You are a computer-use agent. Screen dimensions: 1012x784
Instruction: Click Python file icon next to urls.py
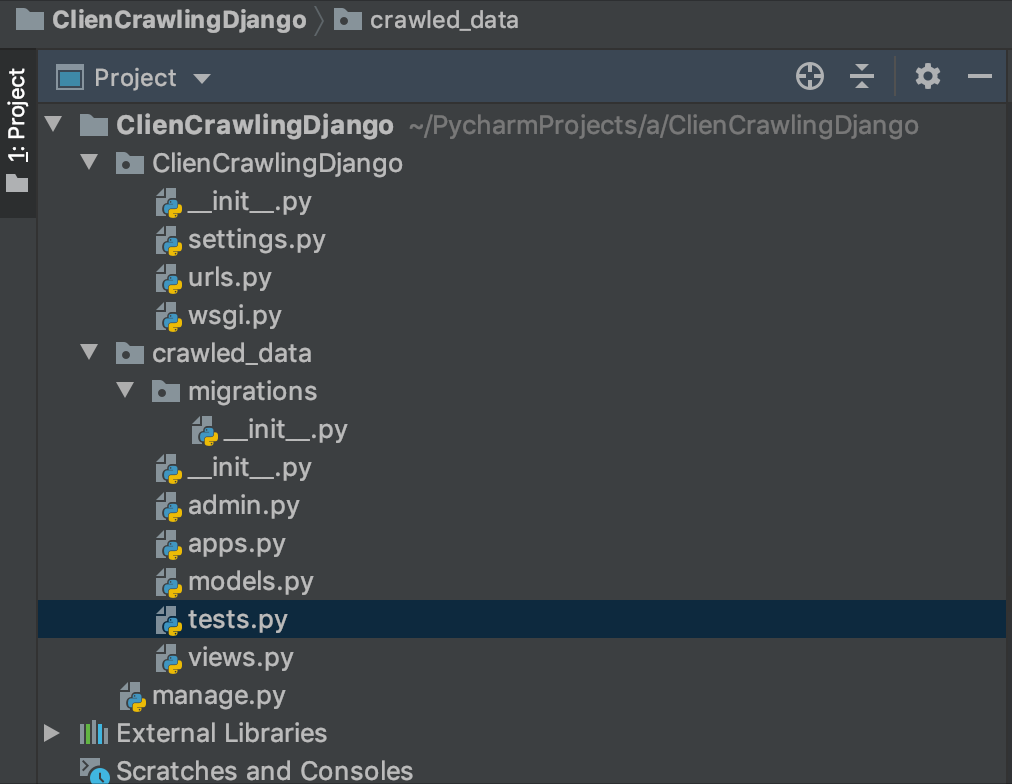point(169,279)
